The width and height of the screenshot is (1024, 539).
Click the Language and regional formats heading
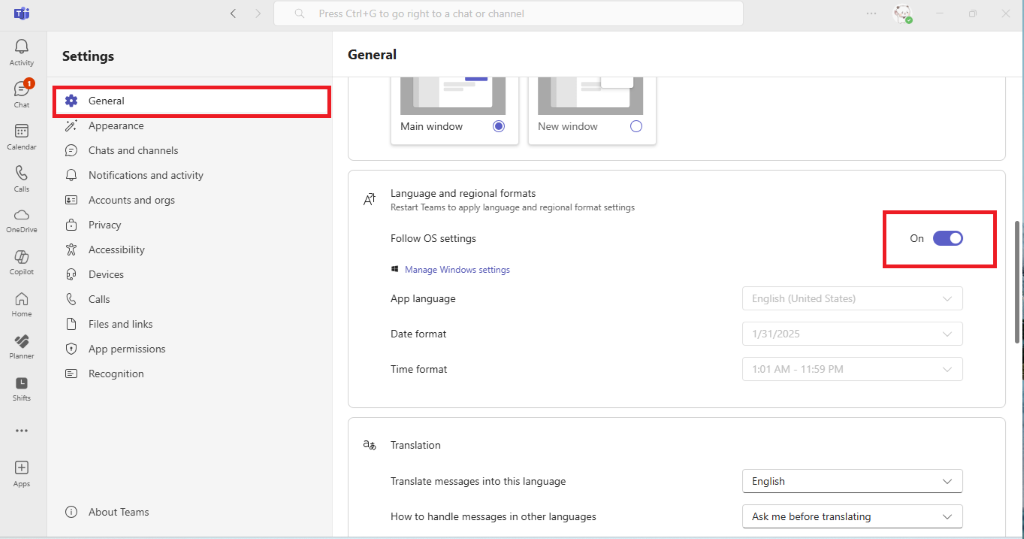point(463,193)
